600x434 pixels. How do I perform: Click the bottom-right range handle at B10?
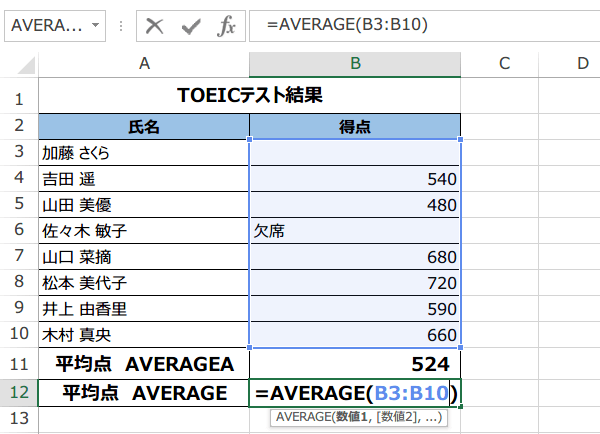point(460,348)
